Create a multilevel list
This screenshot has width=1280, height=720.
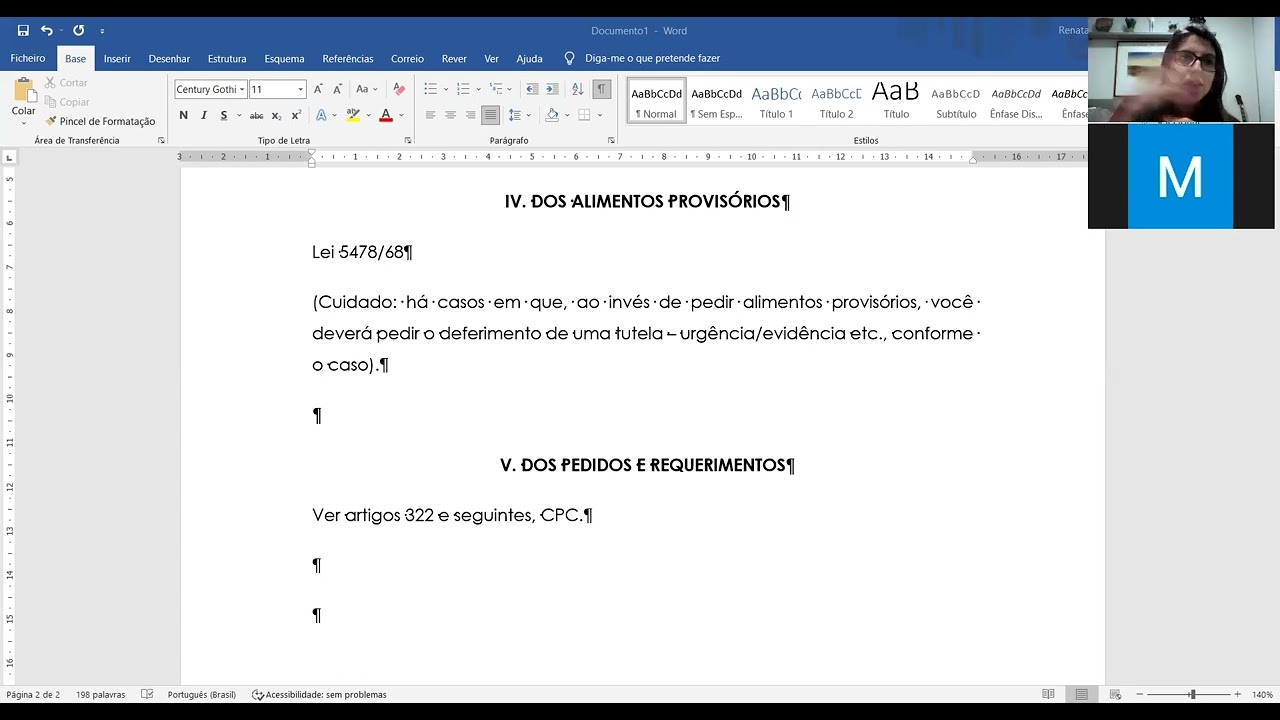pos(495,89)
